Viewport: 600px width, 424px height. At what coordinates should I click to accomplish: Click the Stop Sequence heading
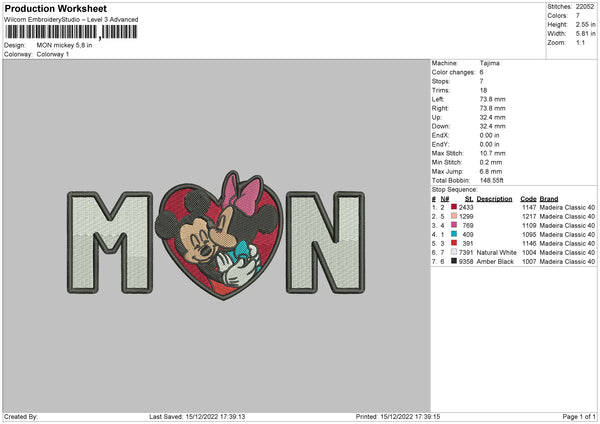coord(455,190)
